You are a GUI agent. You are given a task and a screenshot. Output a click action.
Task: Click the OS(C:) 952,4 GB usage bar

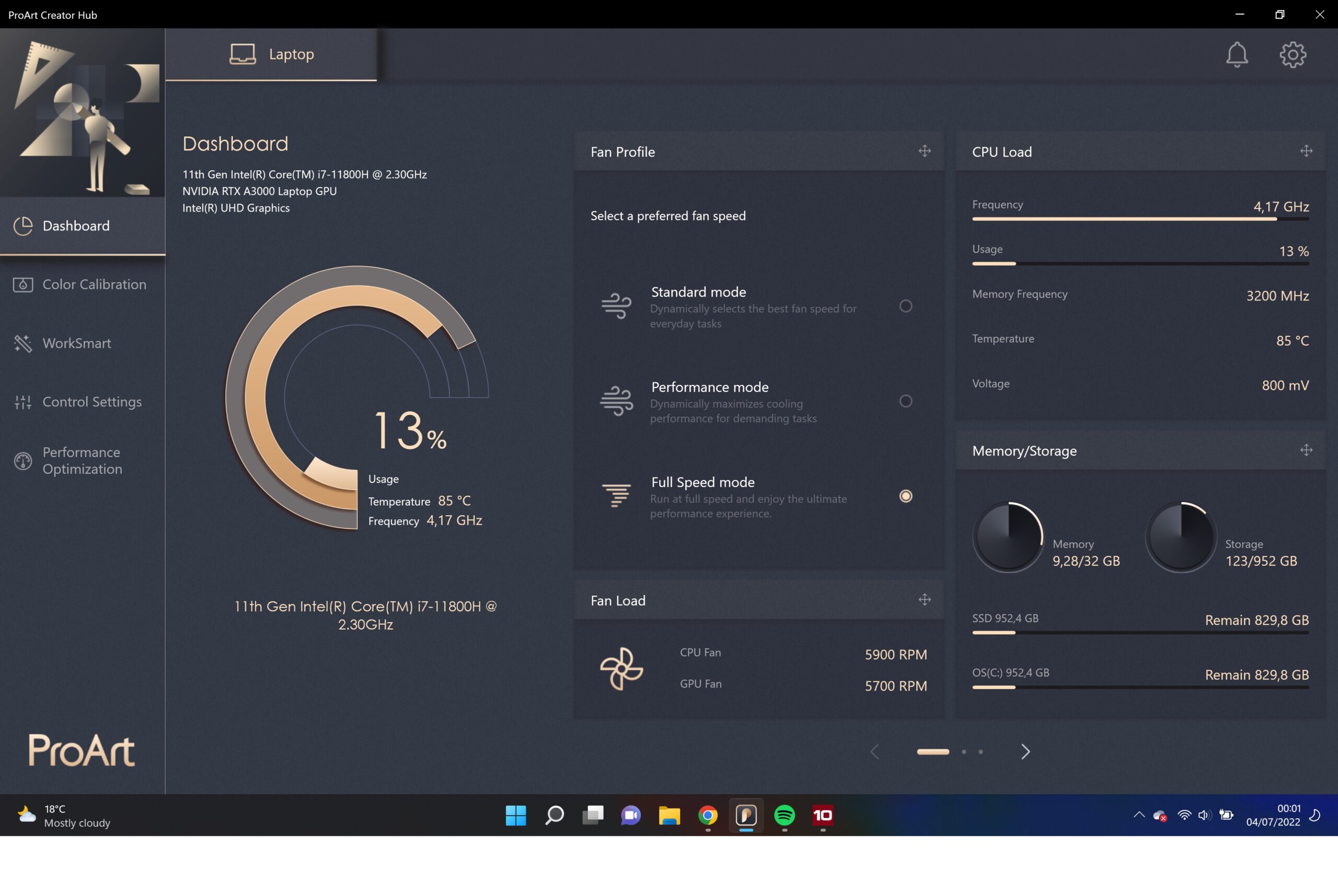coord(1140,688)
